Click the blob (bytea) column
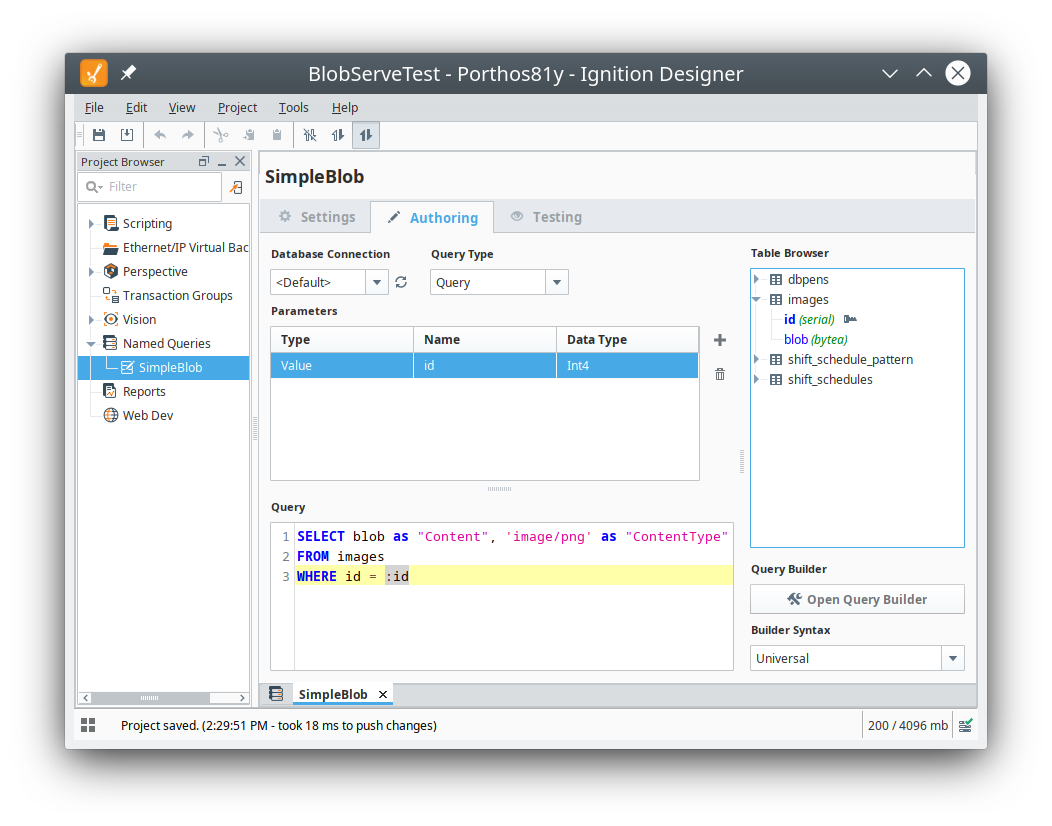Screen dimensions: 1052x826 815,340
